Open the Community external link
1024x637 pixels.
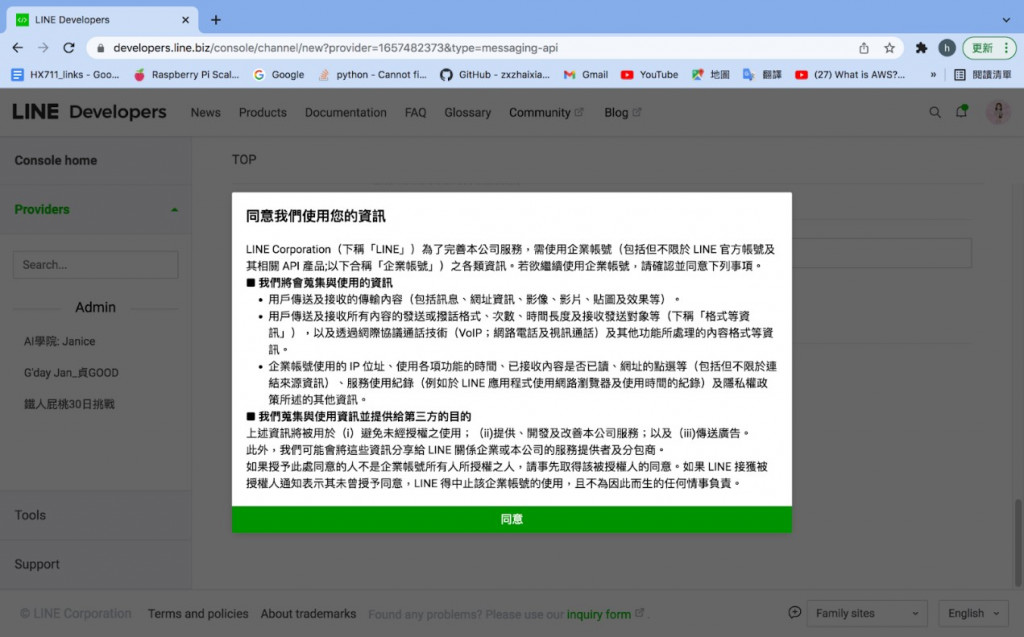(546, 112)
